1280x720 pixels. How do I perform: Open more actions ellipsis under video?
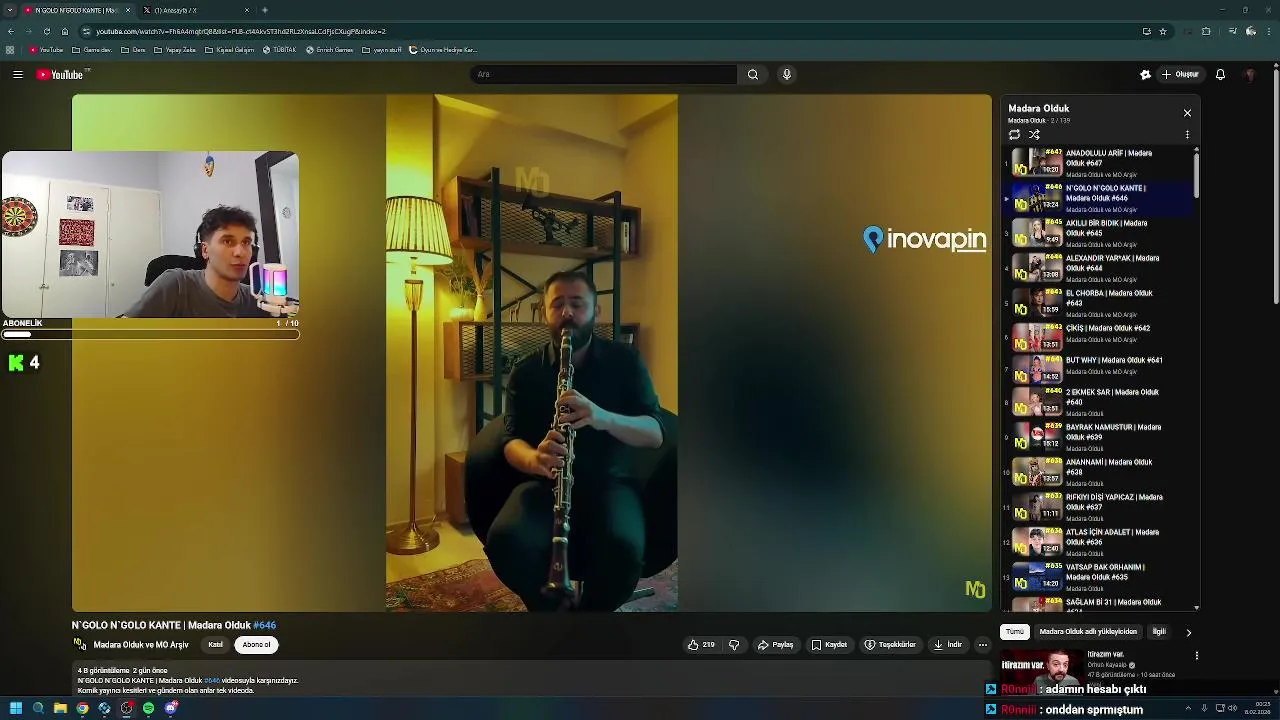982,645
